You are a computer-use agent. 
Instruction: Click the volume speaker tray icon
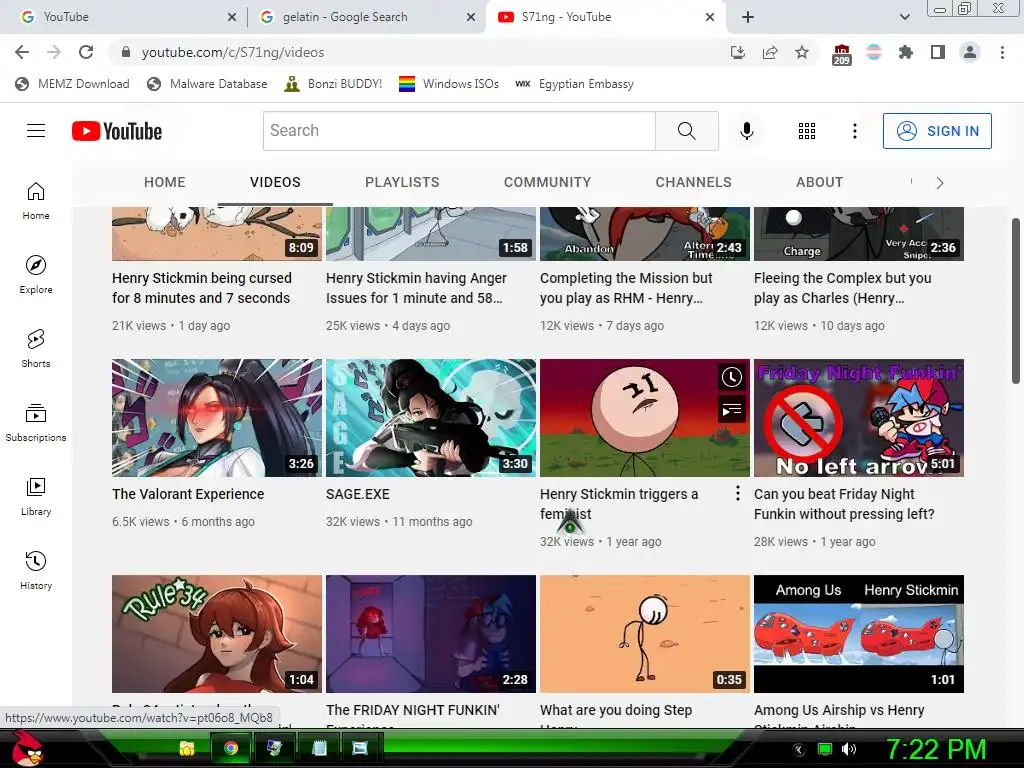(849, 749)
